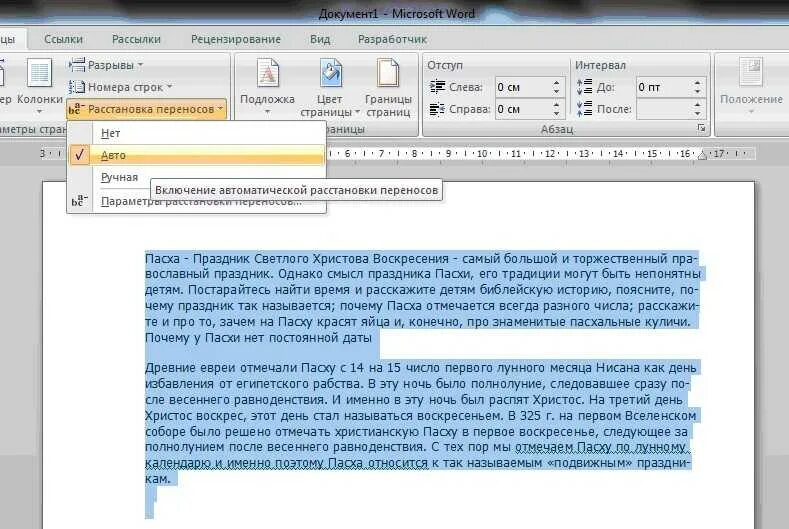Click the spacing before До icon
The height and width of the screenshot is (529, 789).
[585, 87]
